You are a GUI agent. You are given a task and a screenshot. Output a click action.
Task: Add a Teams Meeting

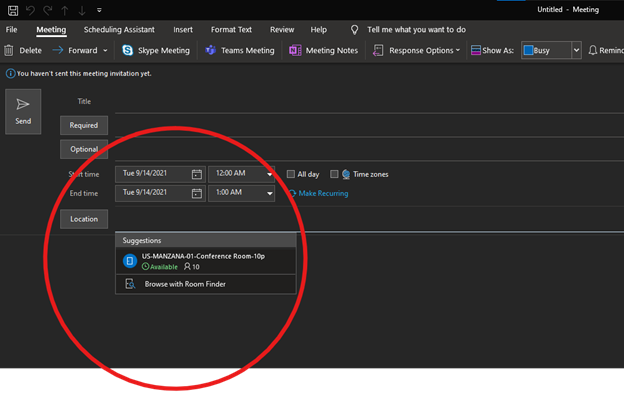240,51
